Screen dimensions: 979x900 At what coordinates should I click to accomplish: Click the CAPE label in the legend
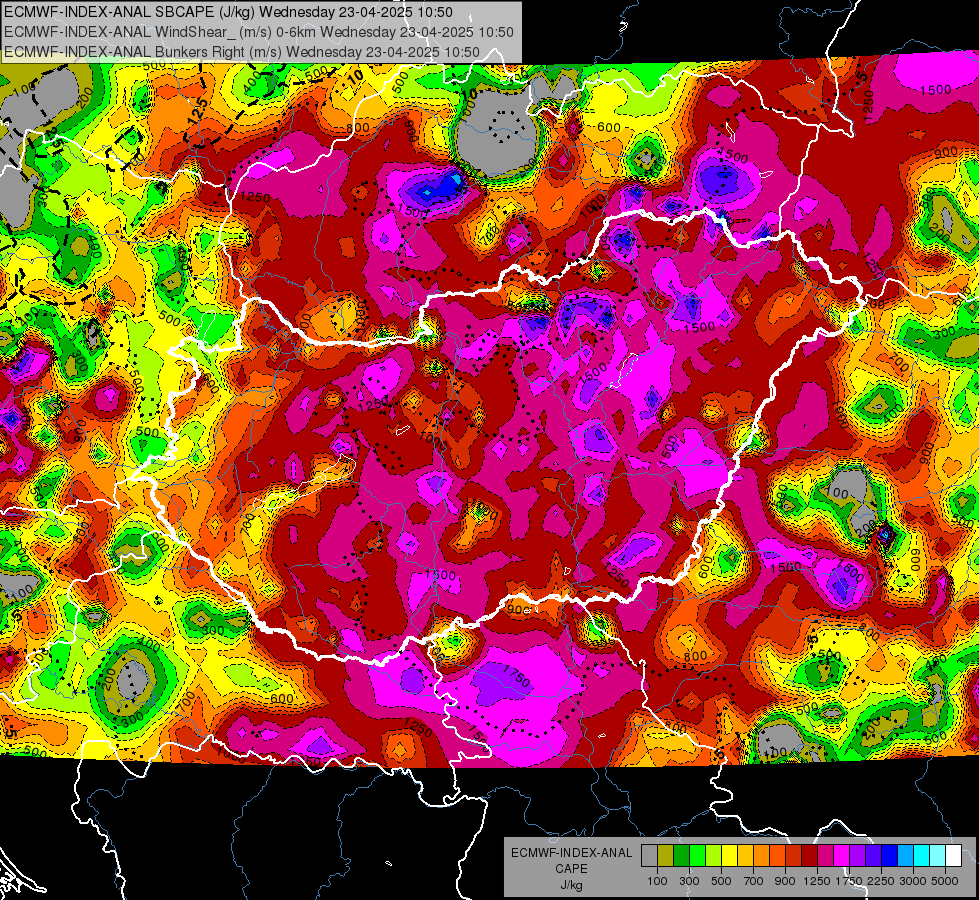coord(571,868)
